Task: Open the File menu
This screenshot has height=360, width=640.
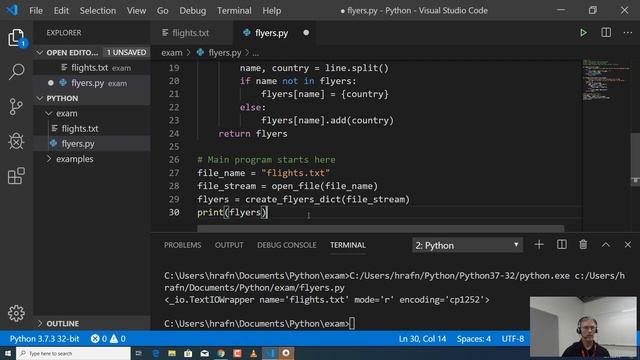Action: tap(36, 10)
